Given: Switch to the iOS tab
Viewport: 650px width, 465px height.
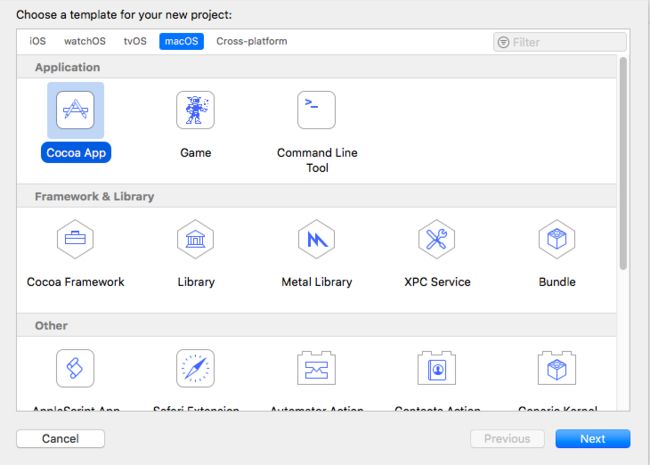Looking at the screenshot, I should click(x=38, y=41).
